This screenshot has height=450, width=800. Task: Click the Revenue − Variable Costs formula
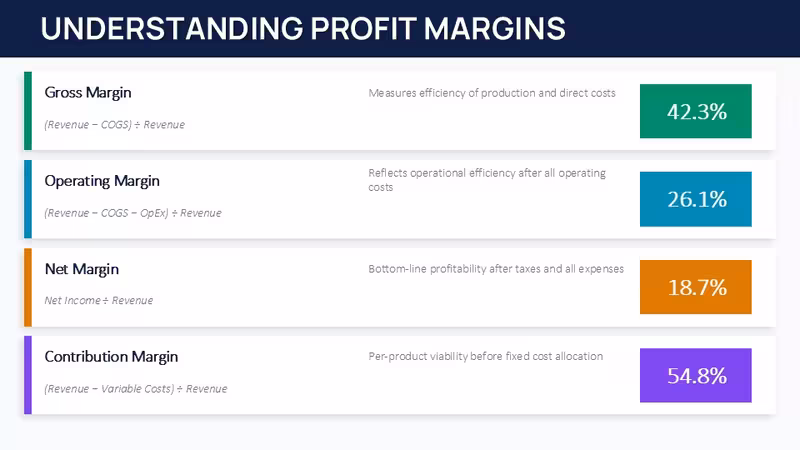(x=136, y=389)
